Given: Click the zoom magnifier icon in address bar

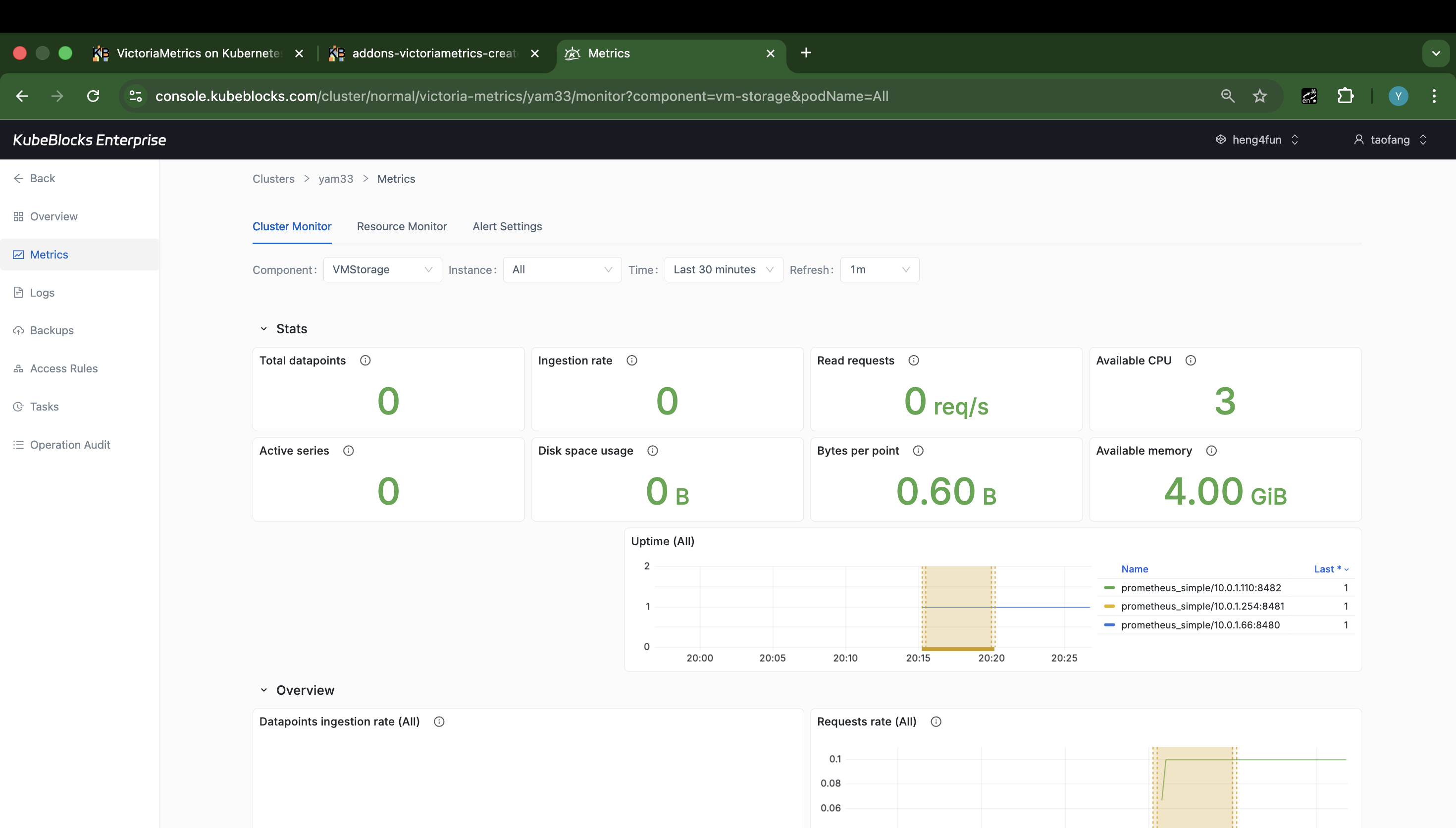Looking at the screenshot, I should tap(1228, 96).
